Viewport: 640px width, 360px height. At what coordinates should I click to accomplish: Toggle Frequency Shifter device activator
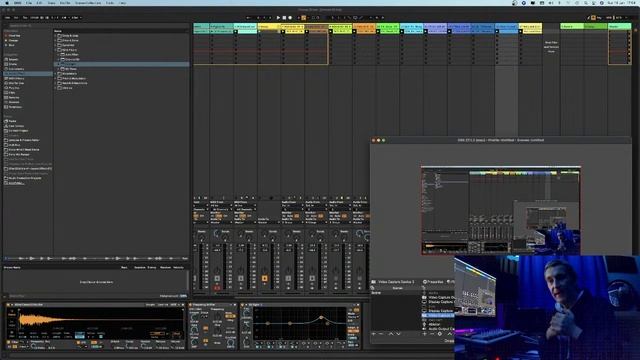coord(191,305)
